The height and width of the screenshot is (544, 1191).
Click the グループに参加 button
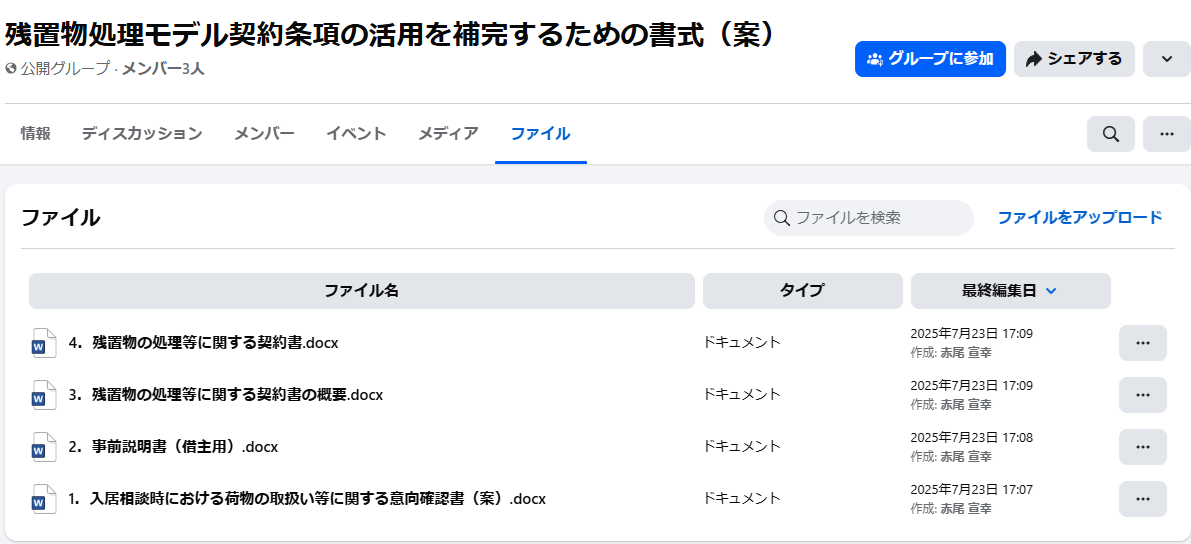pos(930,59)
